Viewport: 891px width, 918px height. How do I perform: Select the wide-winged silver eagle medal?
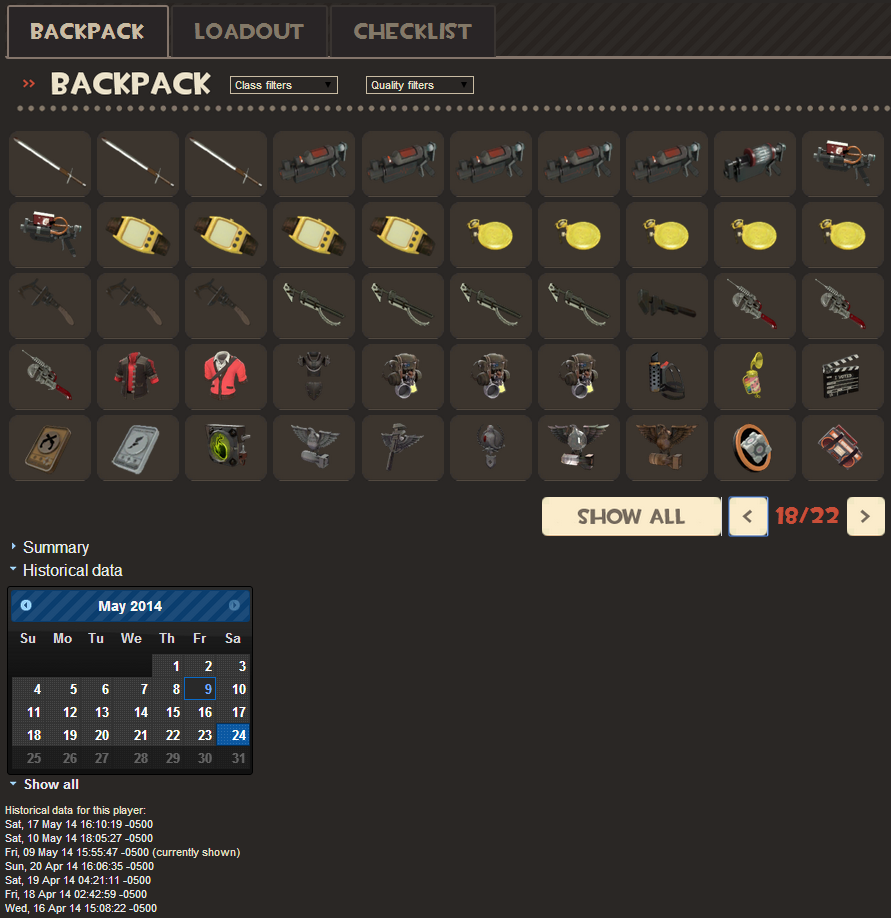point(578,447)
